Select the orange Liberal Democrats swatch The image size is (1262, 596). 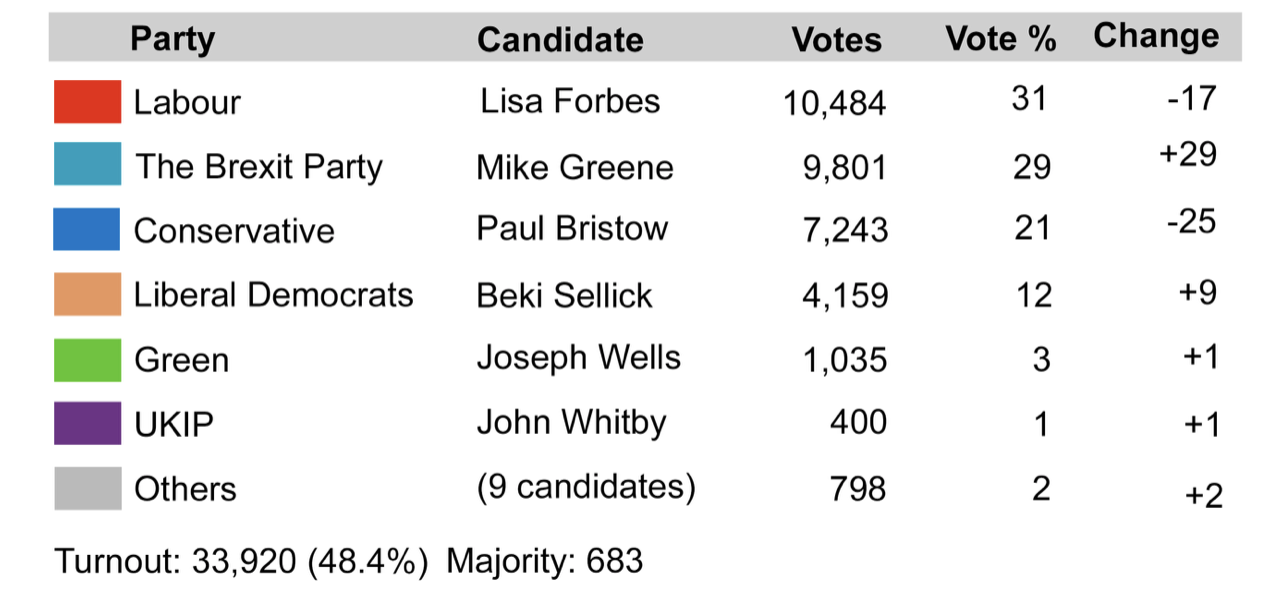tap(87, 294)
